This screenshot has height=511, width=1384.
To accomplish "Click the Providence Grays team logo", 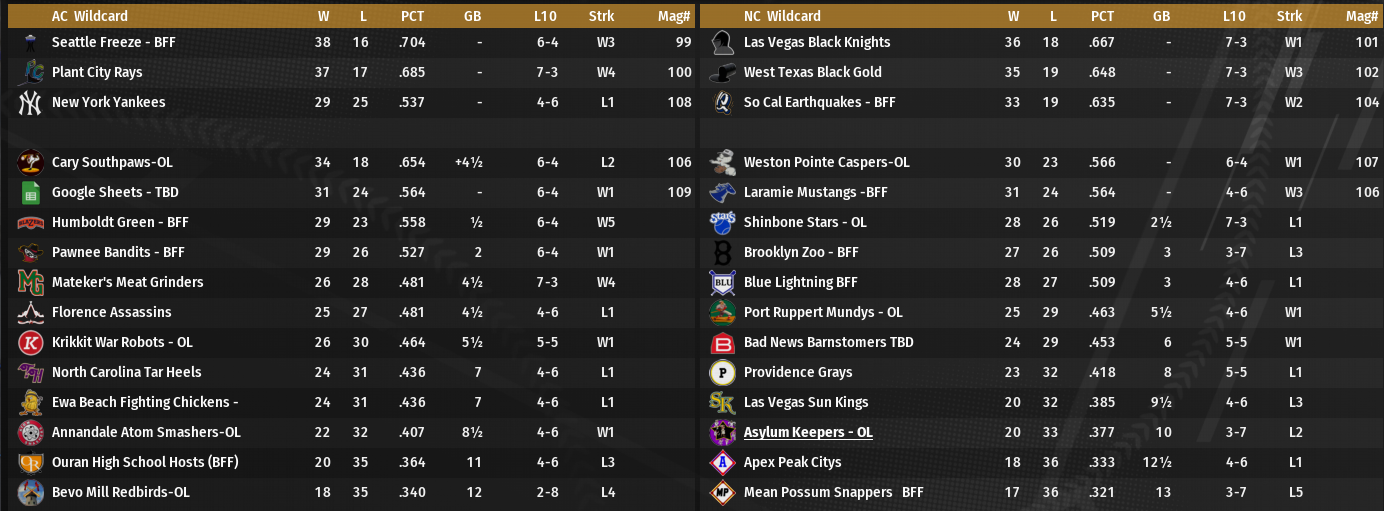I will (721, 373).
